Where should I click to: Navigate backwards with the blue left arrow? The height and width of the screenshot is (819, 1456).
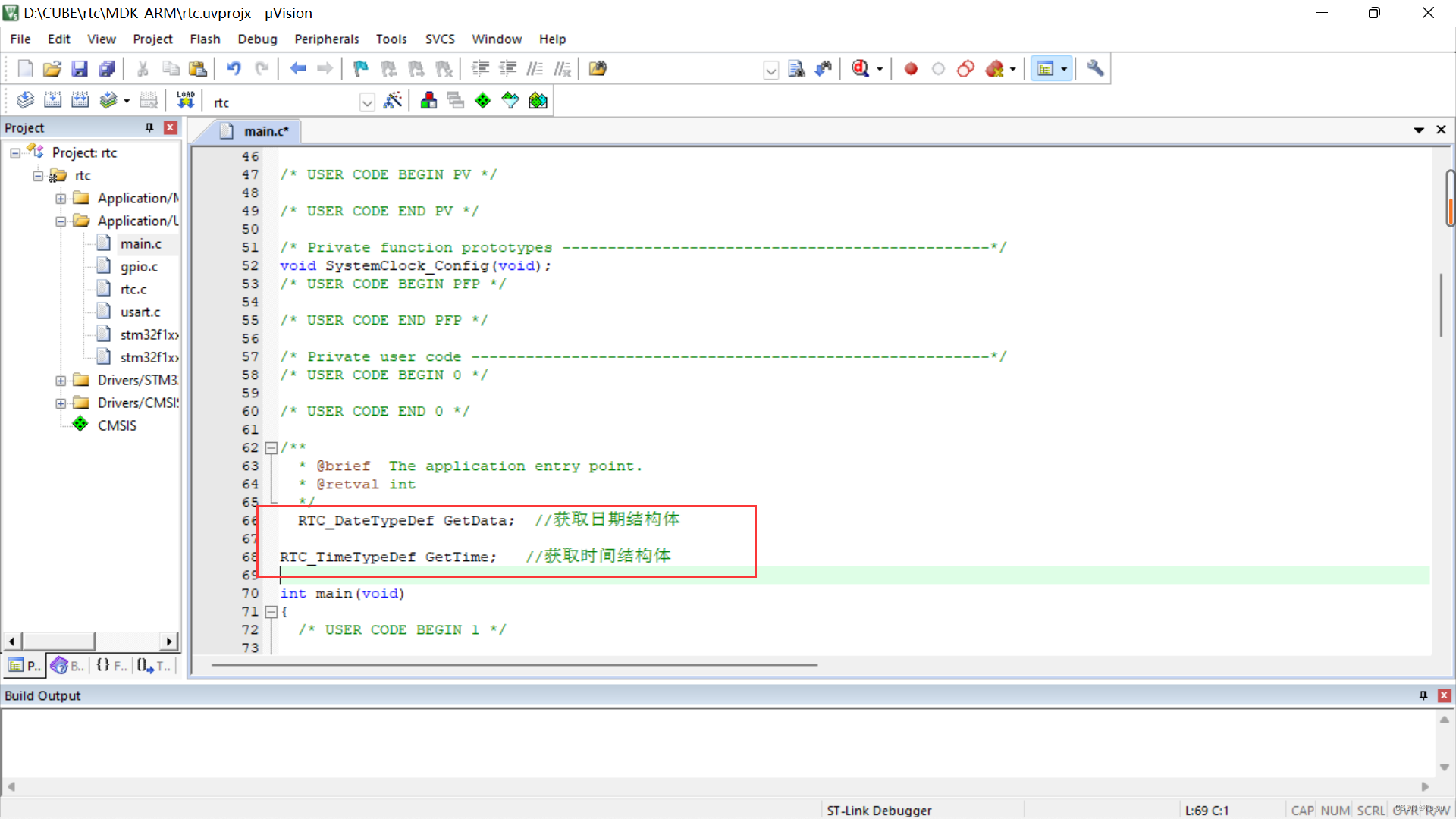[x=298, y=69]
